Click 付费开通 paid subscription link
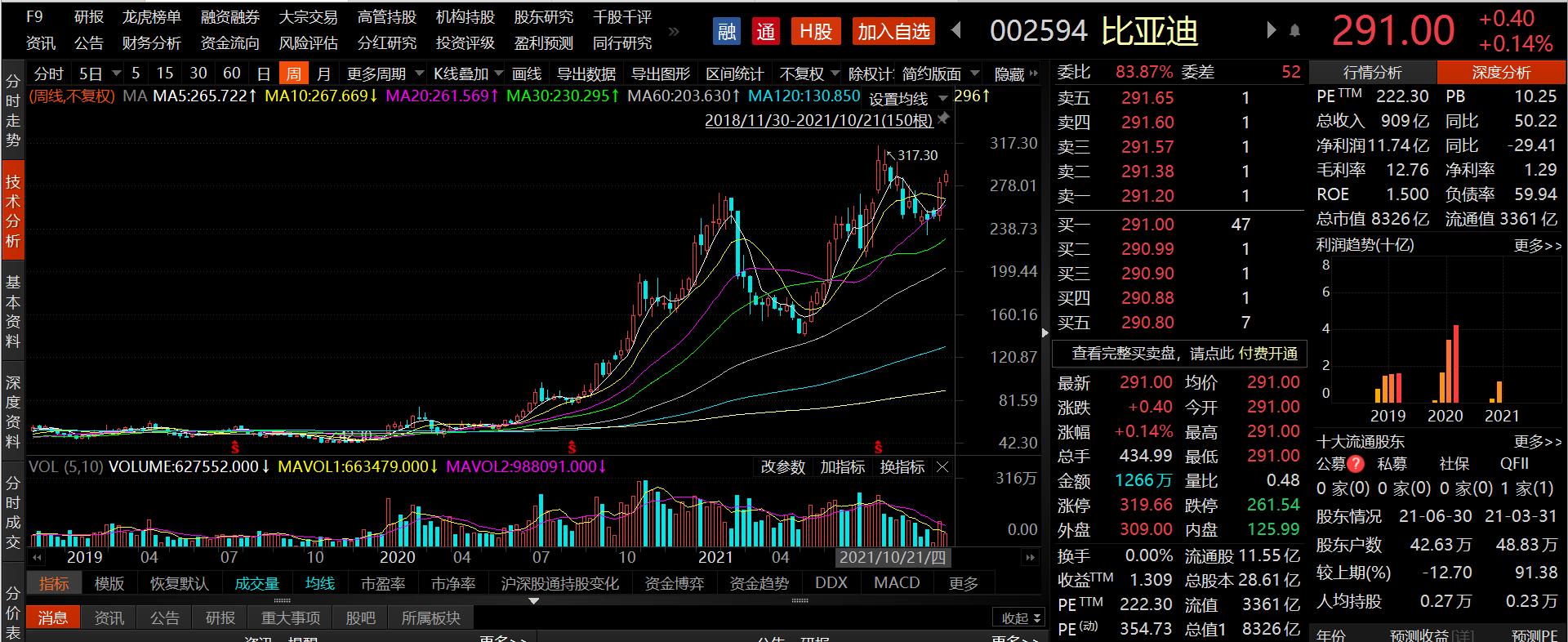This screenshot has height=642, width=1568. coord(1268,354)
